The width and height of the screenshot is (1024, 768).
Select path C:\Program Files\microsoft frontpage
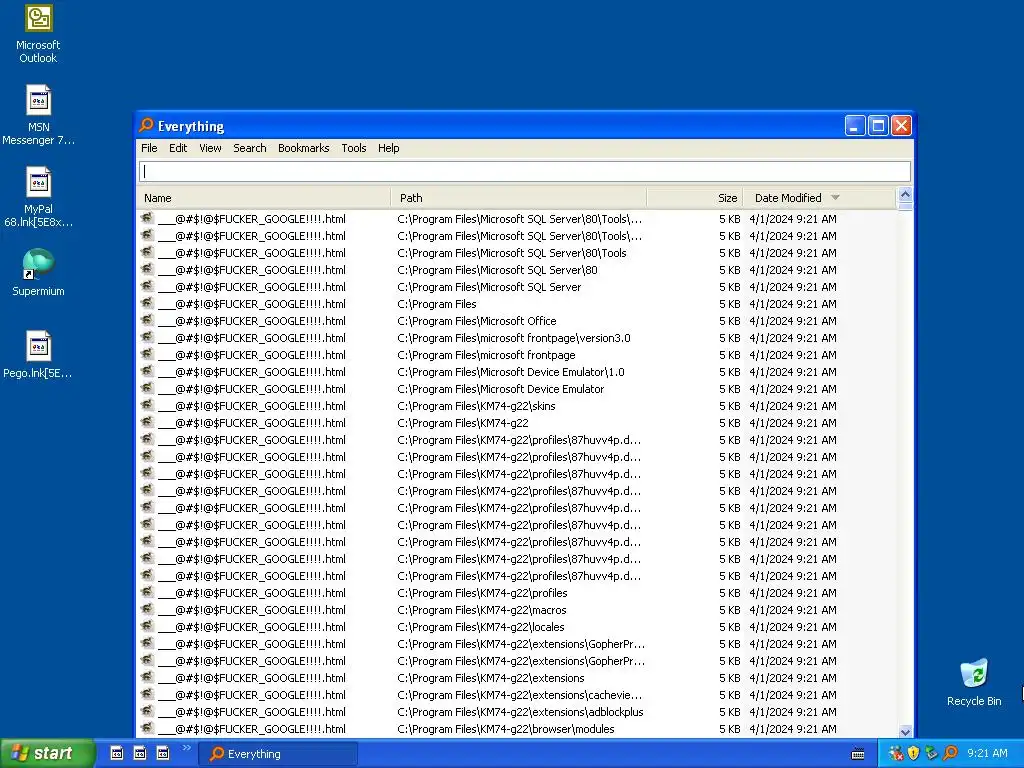[x=486, y=355]
